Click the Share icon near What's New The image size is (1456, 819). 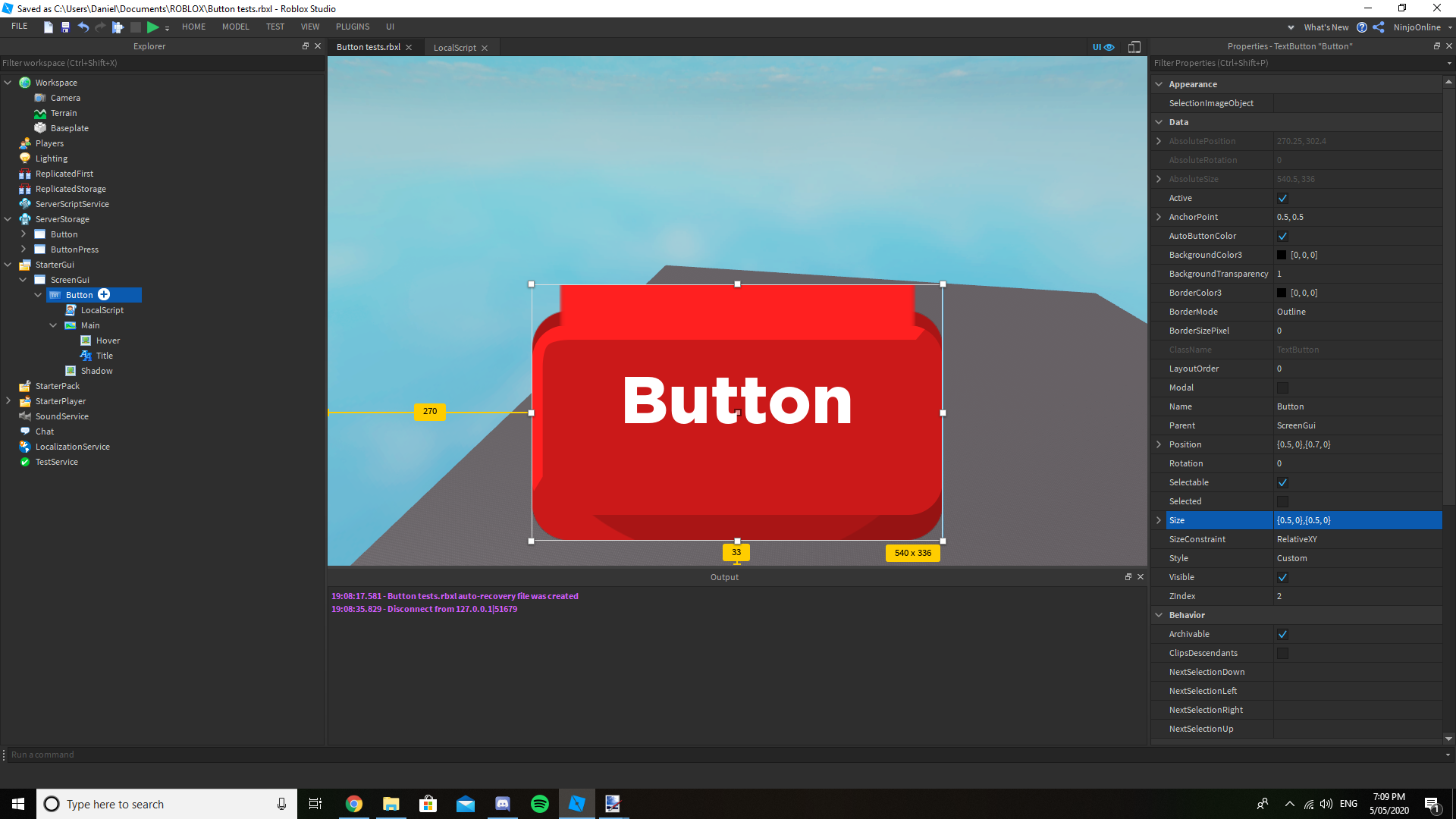(1379, 27)
